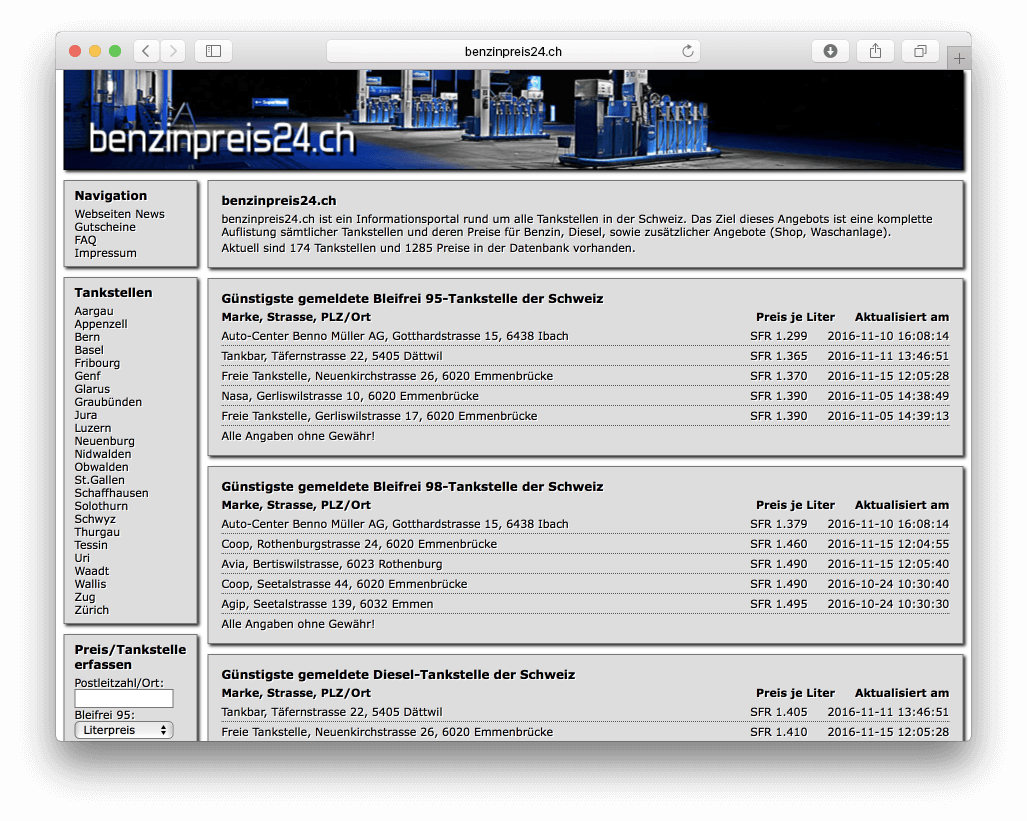
Task: Select canton Glarus
Action: (92, 389)
